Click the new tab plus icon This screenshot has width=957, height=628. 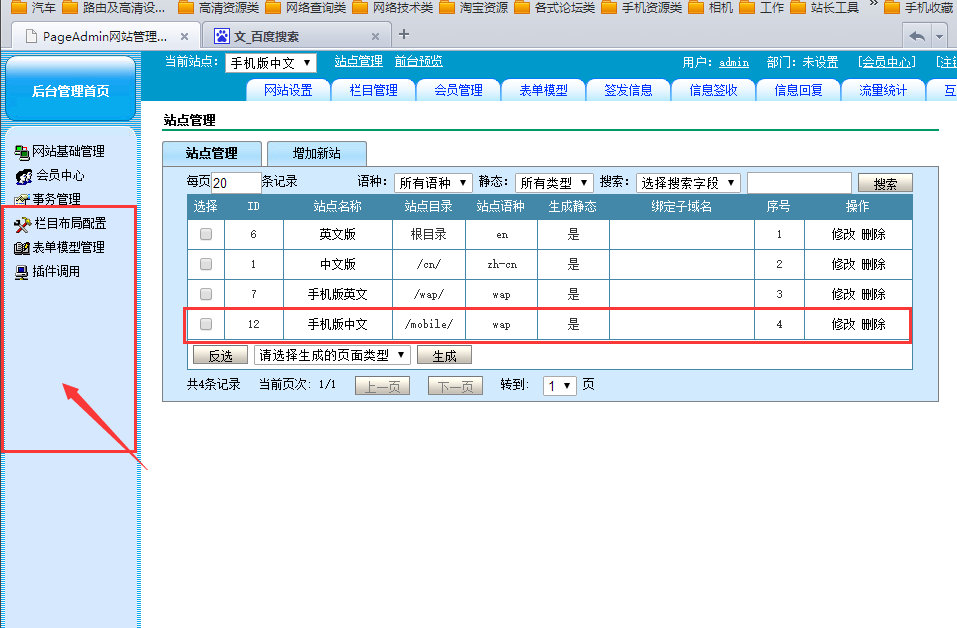coord(404,34)
